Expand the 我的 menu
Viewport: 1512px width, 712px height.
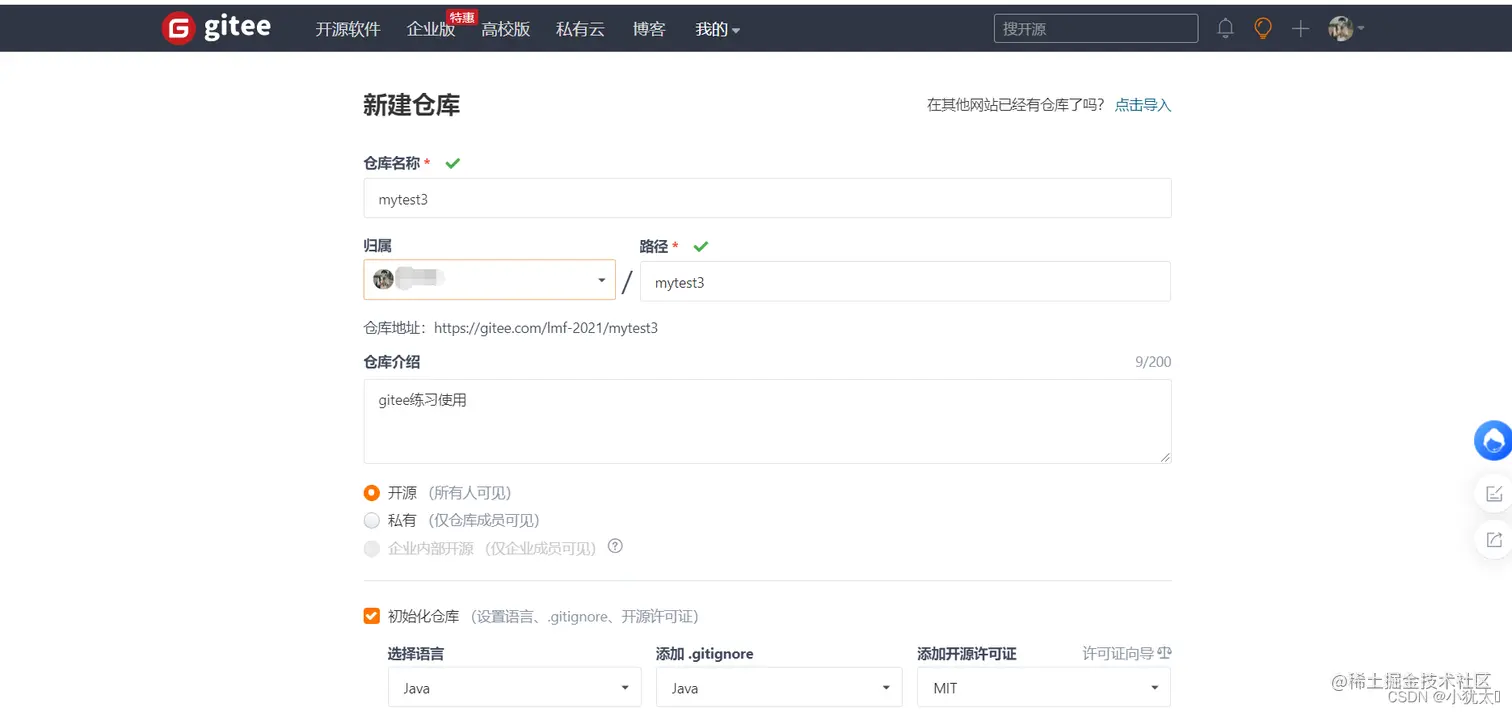pyautogui.click(x=718, y=30)
